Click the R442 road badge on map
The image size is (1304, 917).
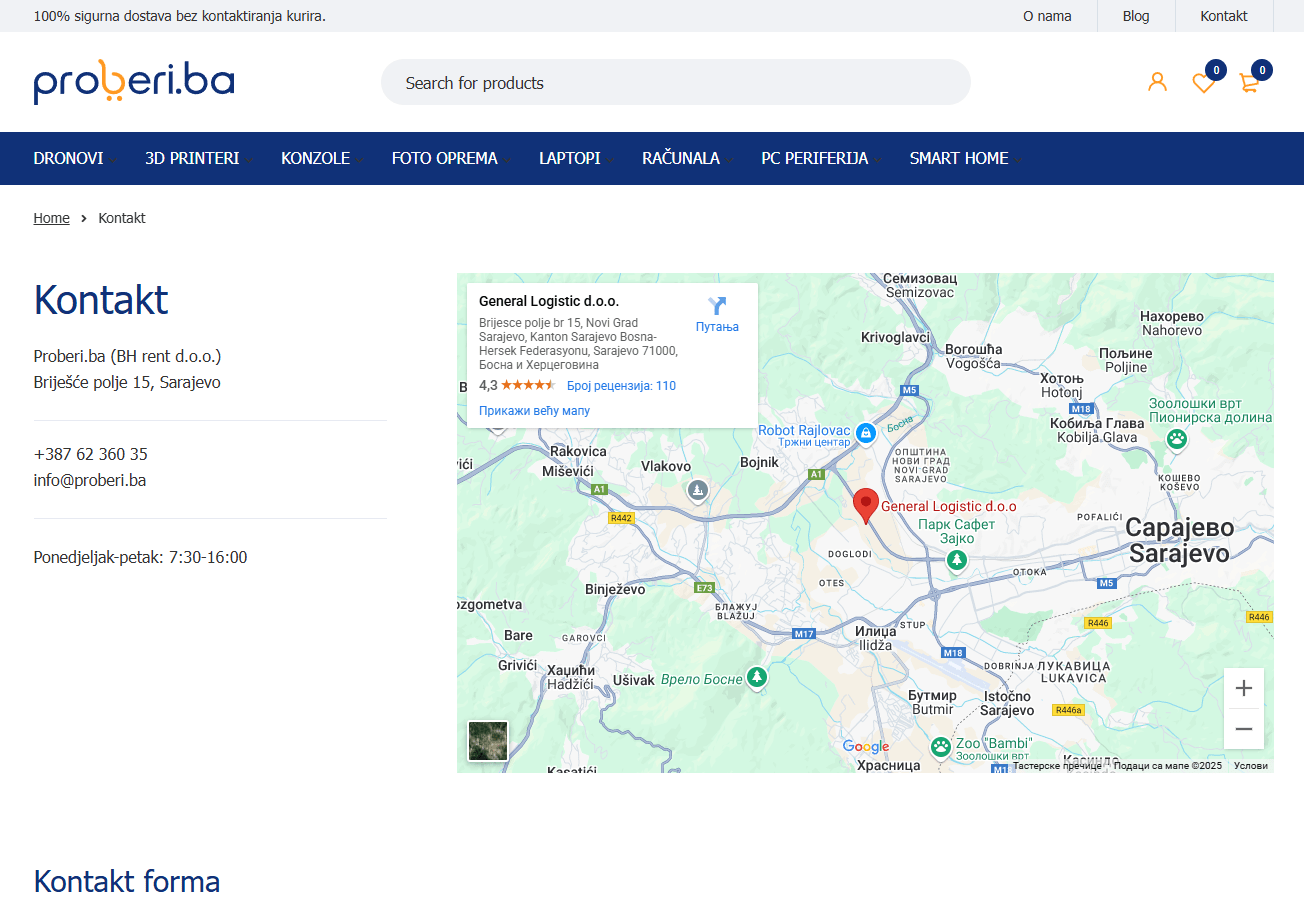click(621, 518)
